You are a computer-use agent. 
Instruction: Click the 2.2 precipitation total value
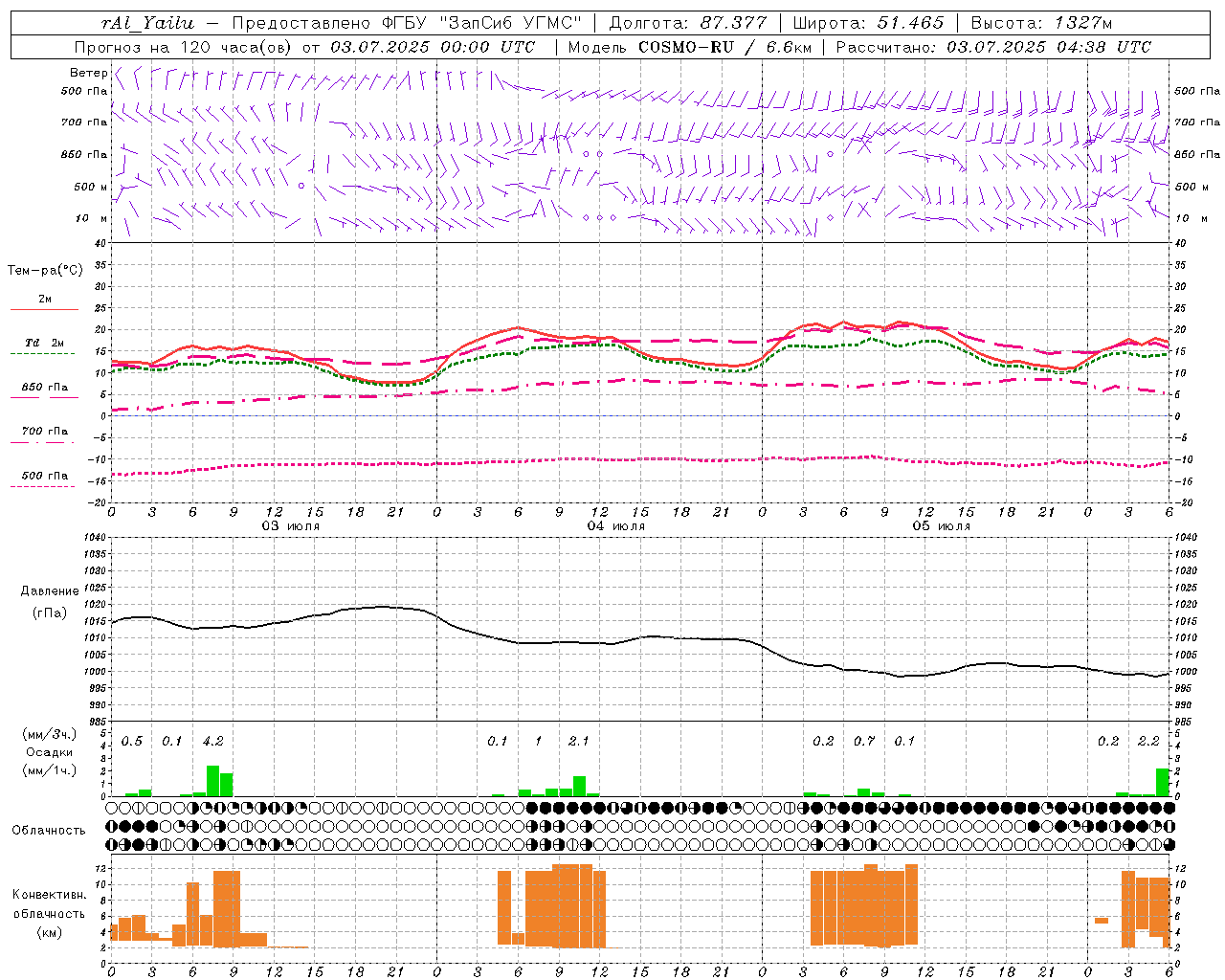(x=1148, y=741)
